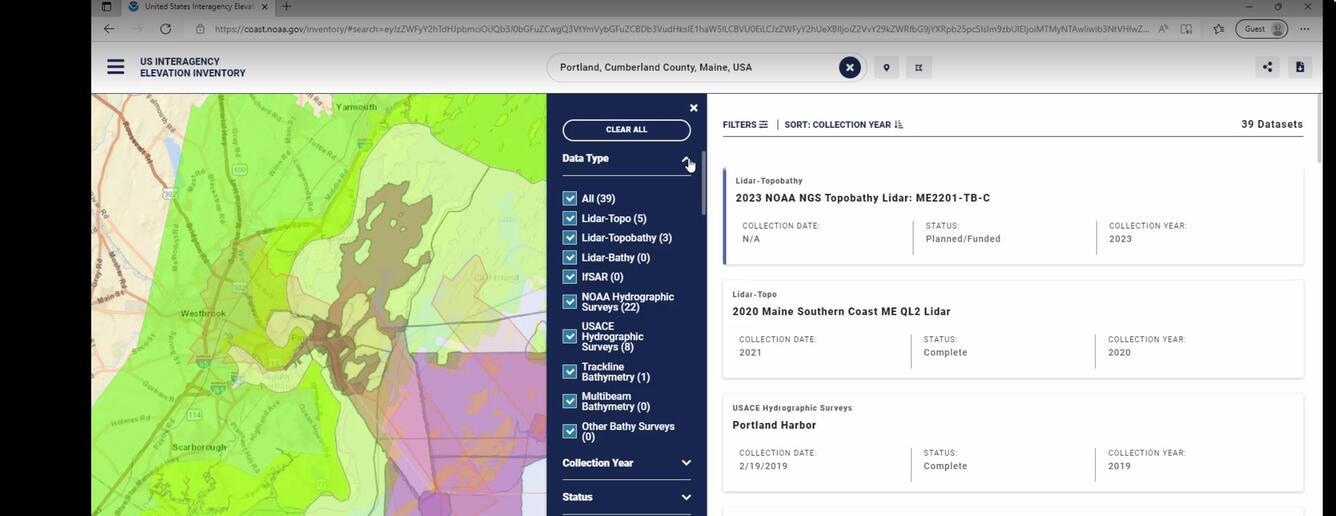Screen dimensions: 1336x516
Task: Go back in browser history
Action: [109, 29]
